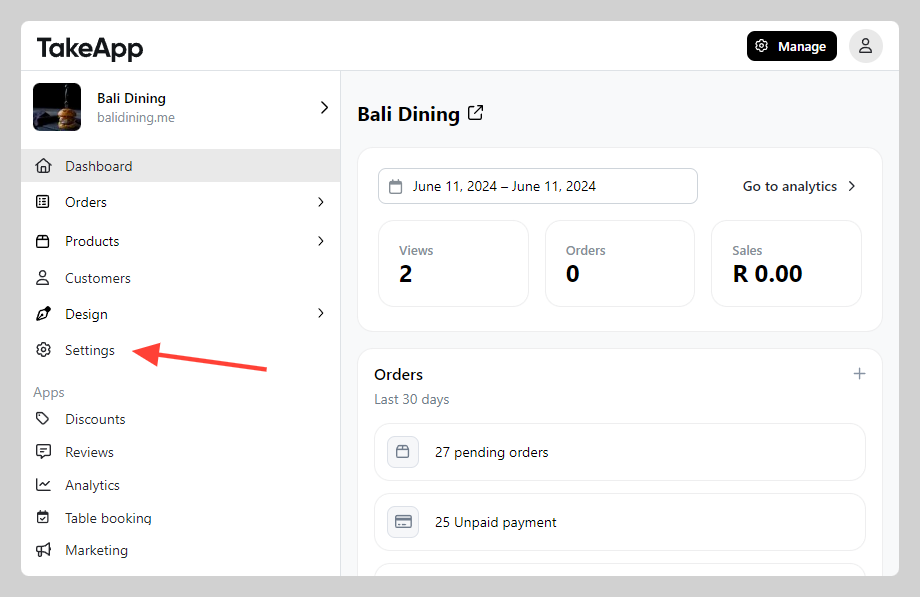The width and height of the screenshot is (920, 597).
Task: Open store switcher chevron beside Bali Dining
Action: click(x=324, y=107)
